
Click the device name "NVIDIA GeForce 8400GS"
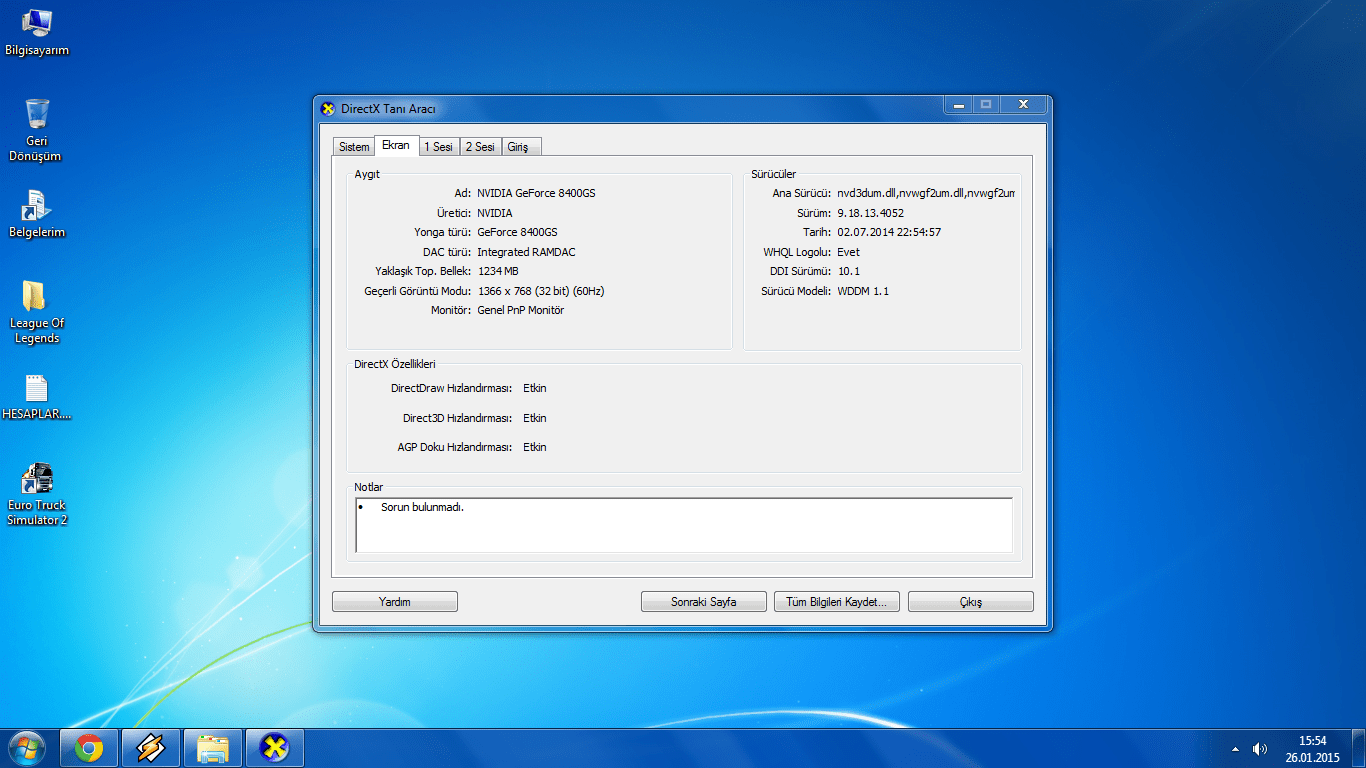tap(536, 193)
